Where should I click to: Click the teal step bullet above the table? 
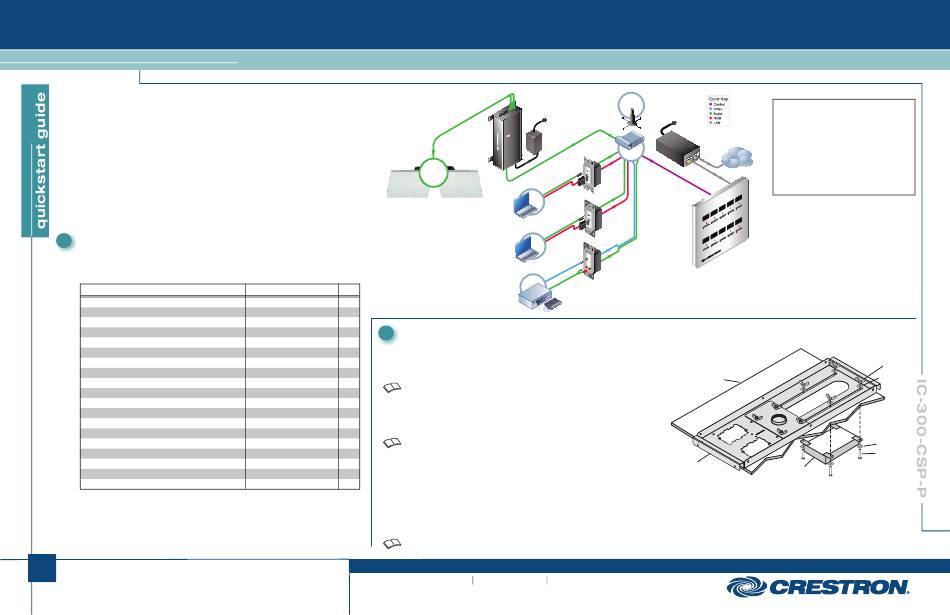(64, 242)
